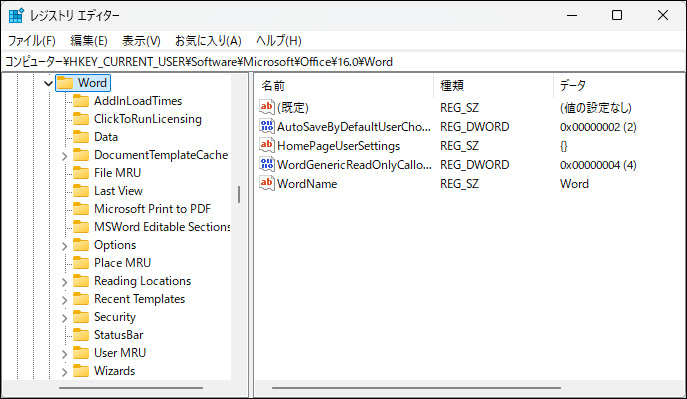
Task: Expand the DocumentTemplateCache key
Action: pyautogui.click(x=64, y=156)
